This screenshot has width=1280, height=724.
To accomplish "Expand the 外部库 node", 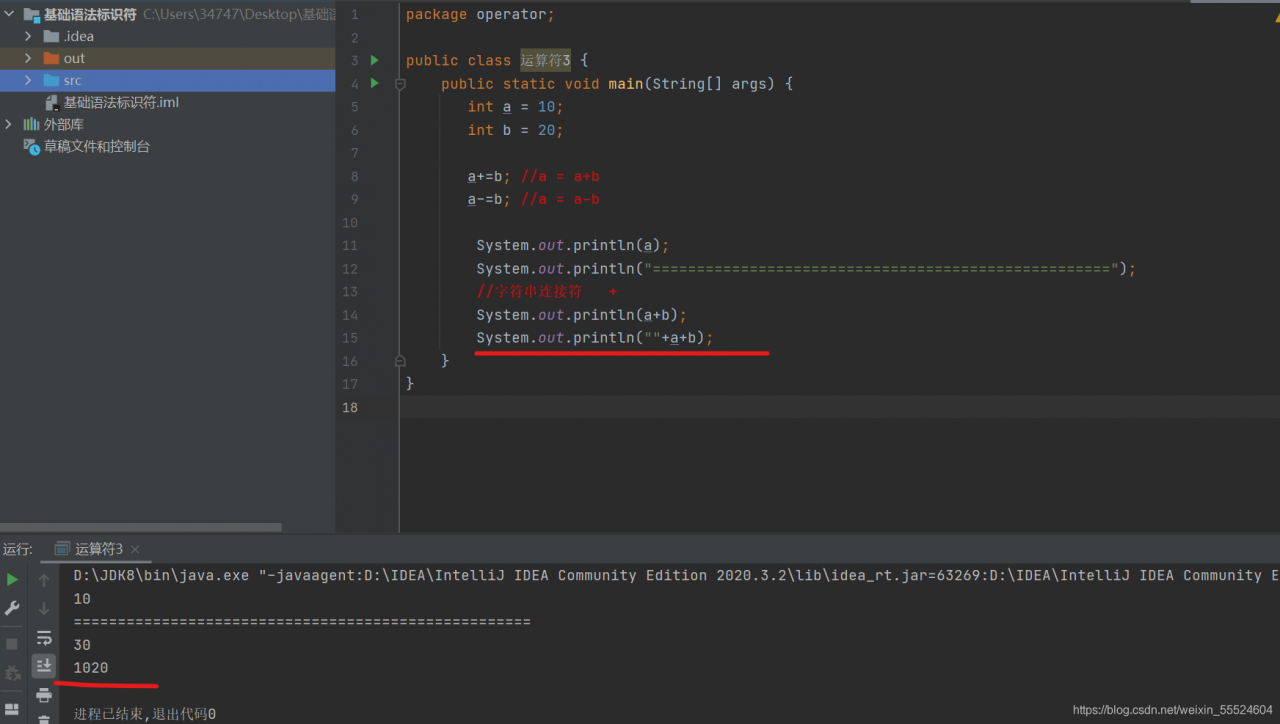I will (9, 124).
